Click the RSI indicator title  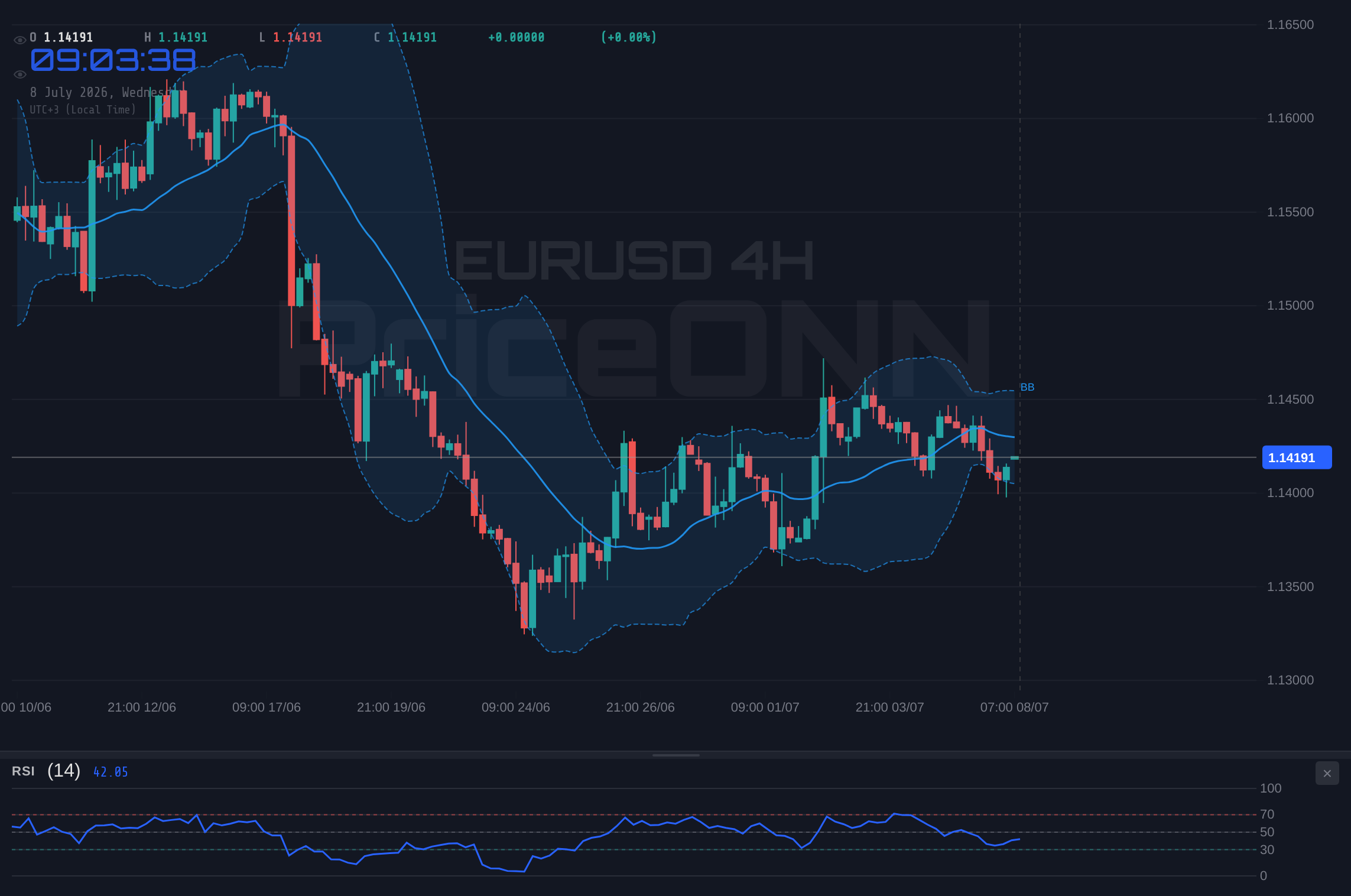[23, 771]
